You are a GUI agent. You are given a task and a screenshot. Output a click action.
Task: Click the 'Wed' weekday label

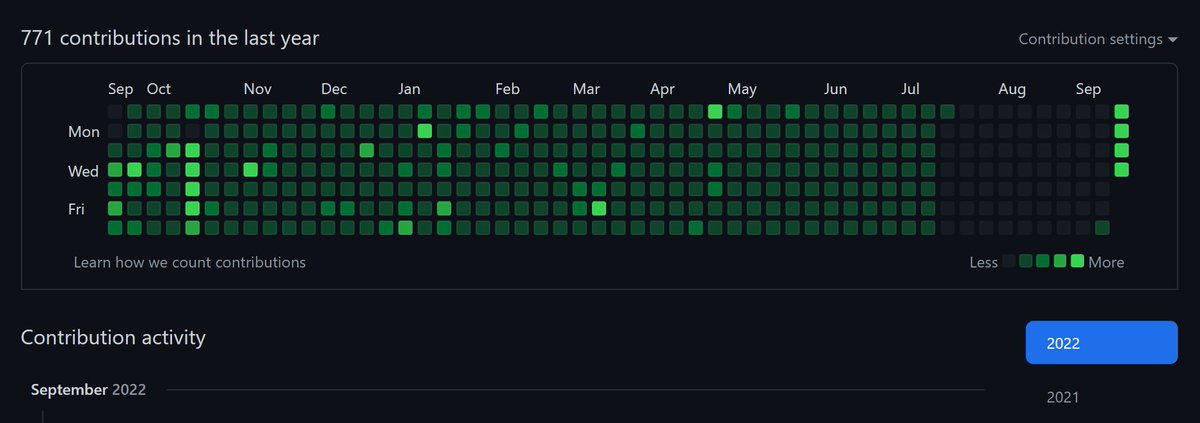coord(83,171)
